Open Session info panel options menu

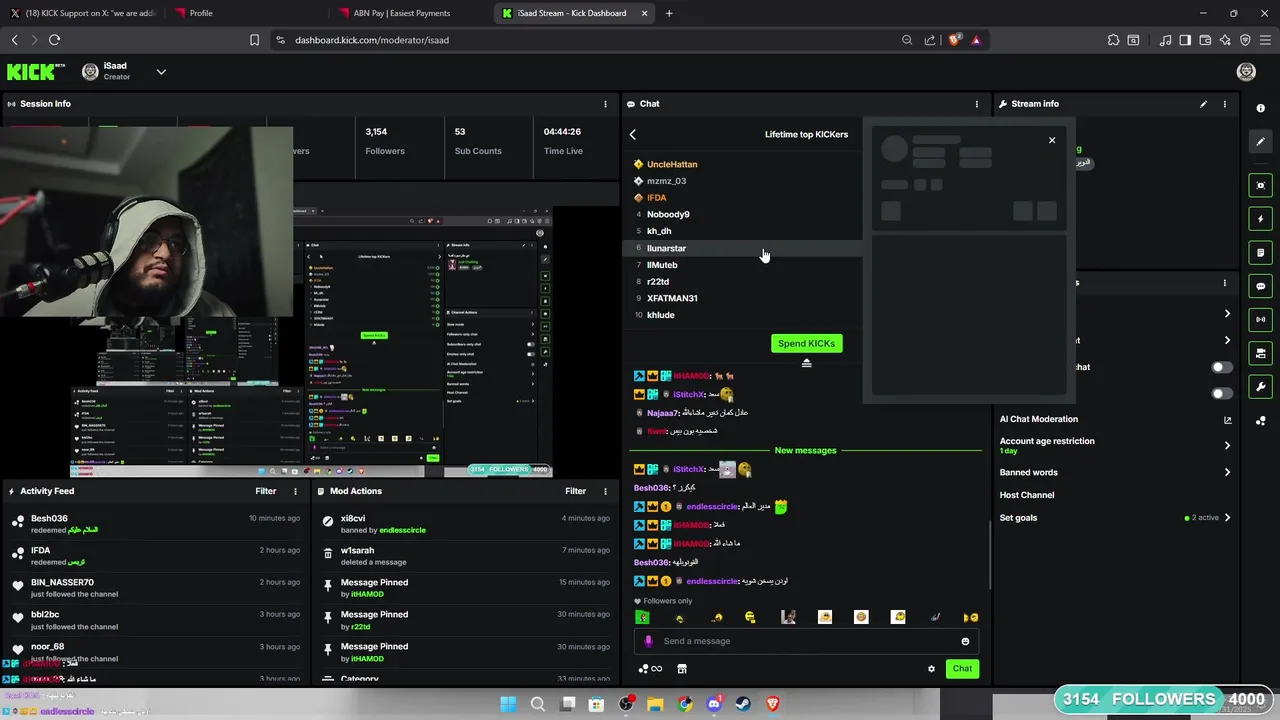click(605, 104)
